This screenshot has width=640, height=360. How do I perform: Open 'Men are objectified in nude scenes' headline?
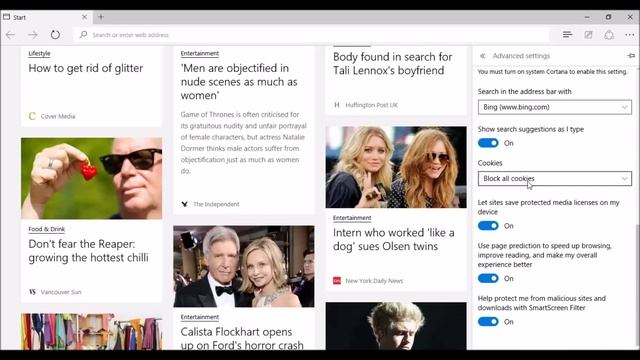(239, 82)
